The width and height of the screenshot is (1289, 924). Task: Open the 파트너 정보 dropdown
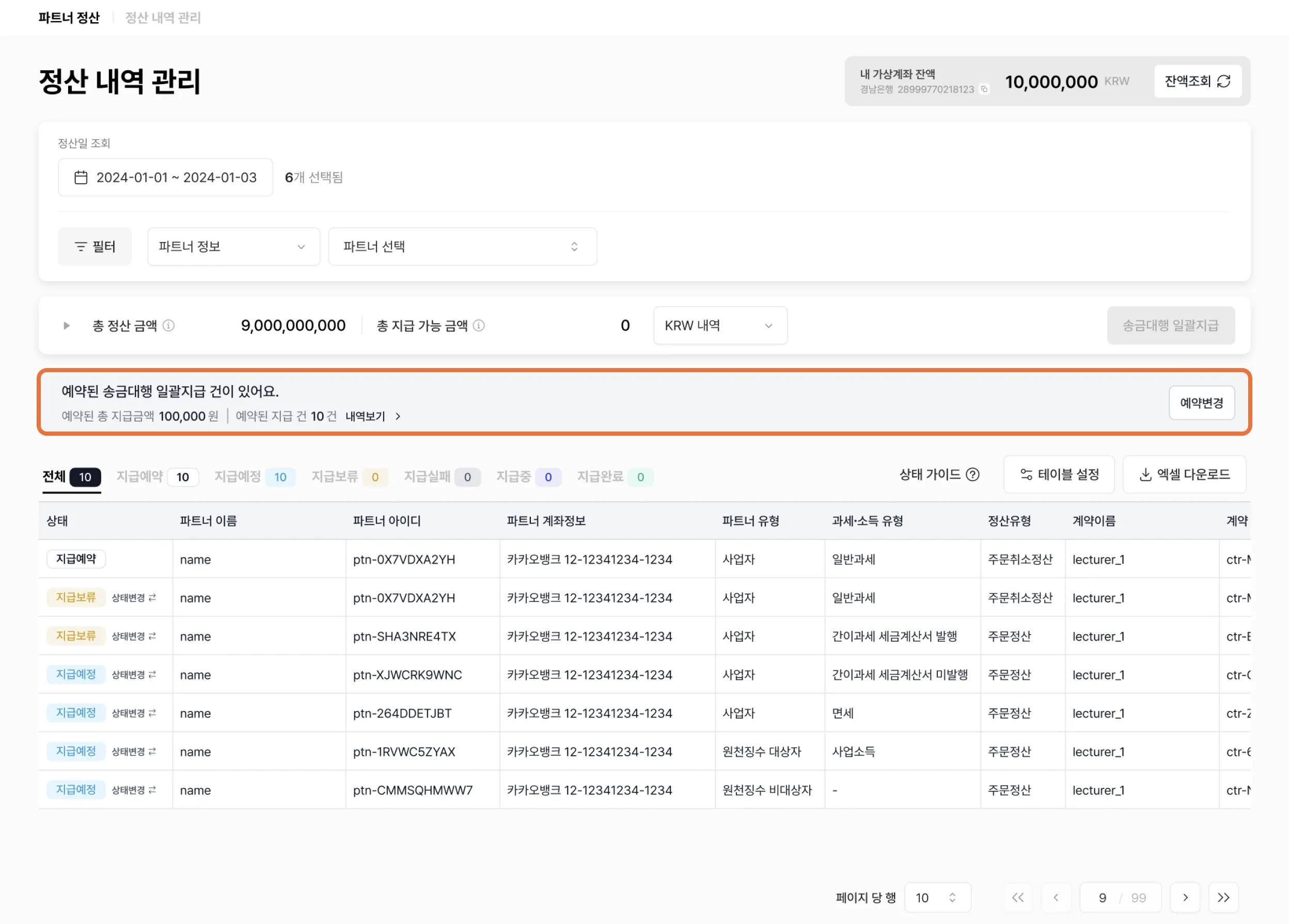[x=233, y=247]
